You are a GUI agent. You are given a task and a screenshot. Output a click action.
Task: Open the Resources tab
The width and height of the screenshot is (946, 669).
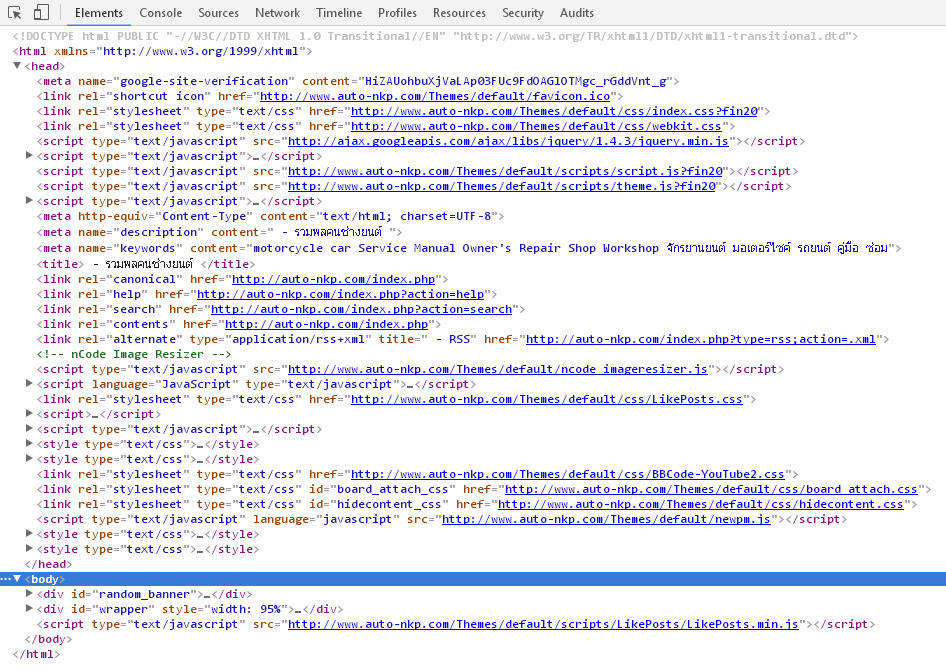(x=459, y=13)
